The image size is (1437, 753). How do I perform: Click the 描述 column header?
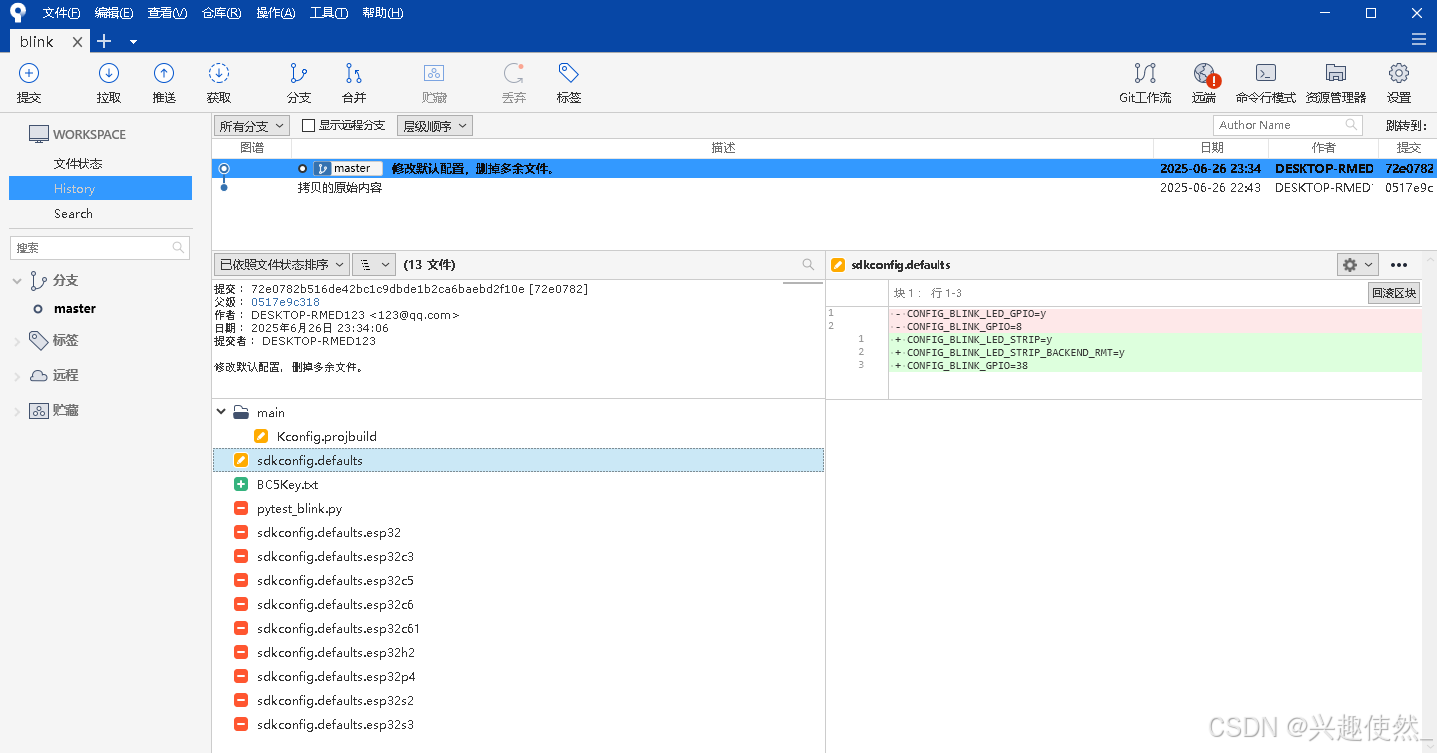(x=723, y=148)
